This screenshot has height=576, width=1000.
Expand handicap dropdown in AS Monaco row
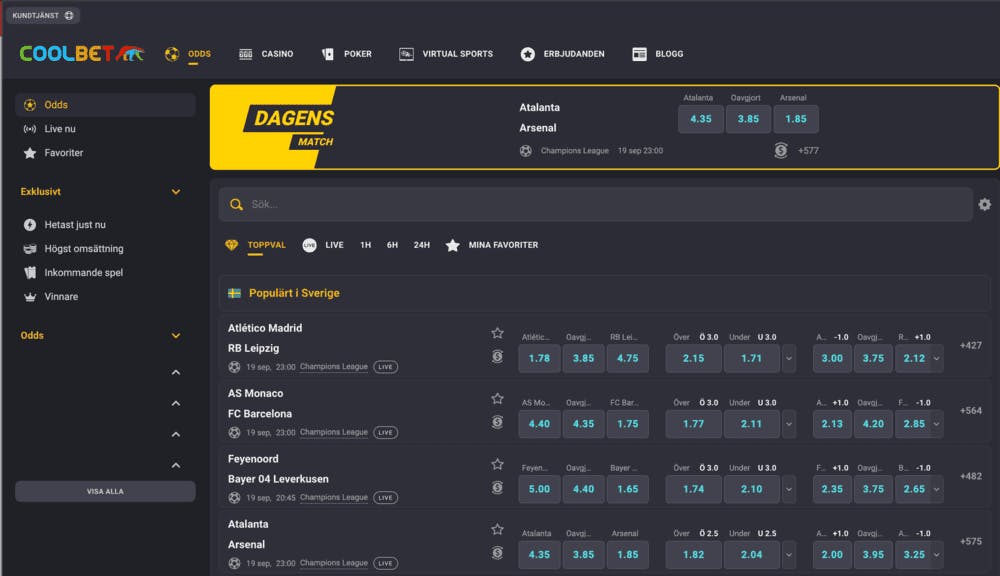click(x=937, y=424)
